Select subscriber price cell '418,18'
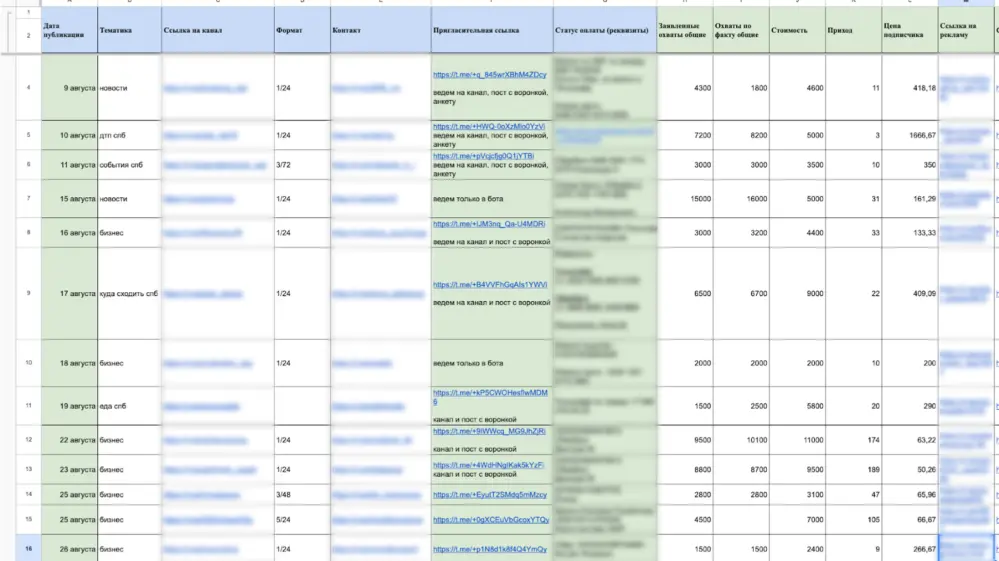The width and height of the screenshot is (999, 561). (x=910, y=88)
